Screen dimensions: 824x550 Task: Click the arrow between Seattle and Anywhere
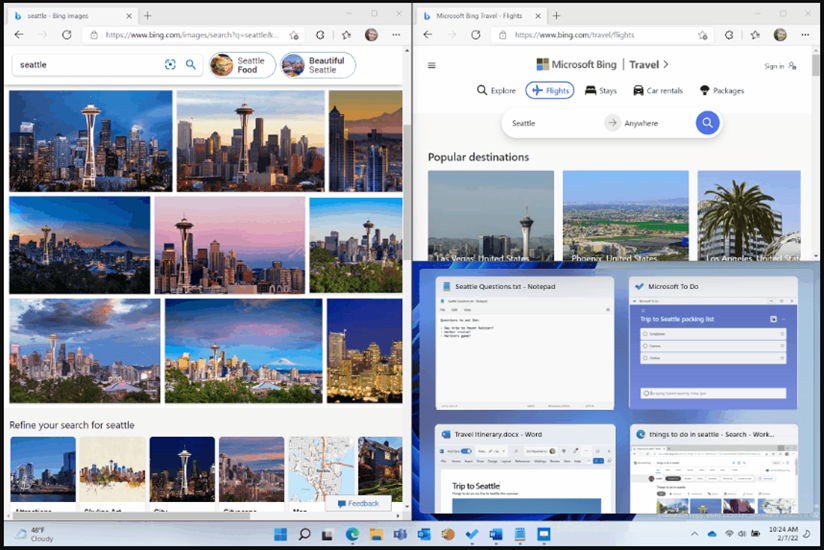point(612,123)
